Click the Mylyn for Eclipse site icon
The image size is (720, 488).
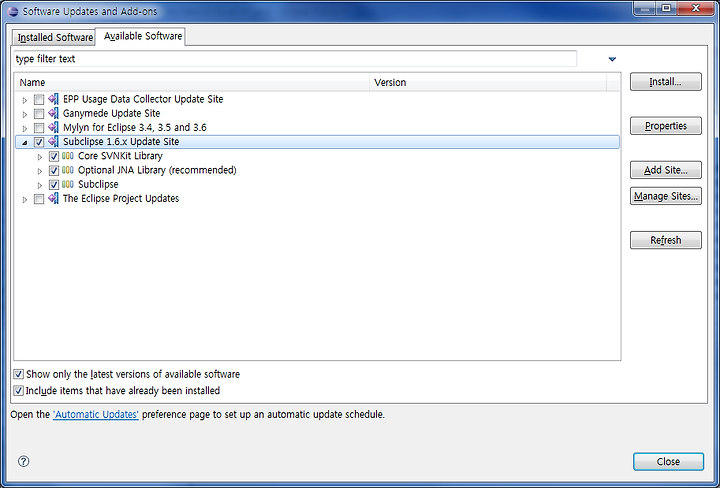pyautogui.click(x=54, y=127)
